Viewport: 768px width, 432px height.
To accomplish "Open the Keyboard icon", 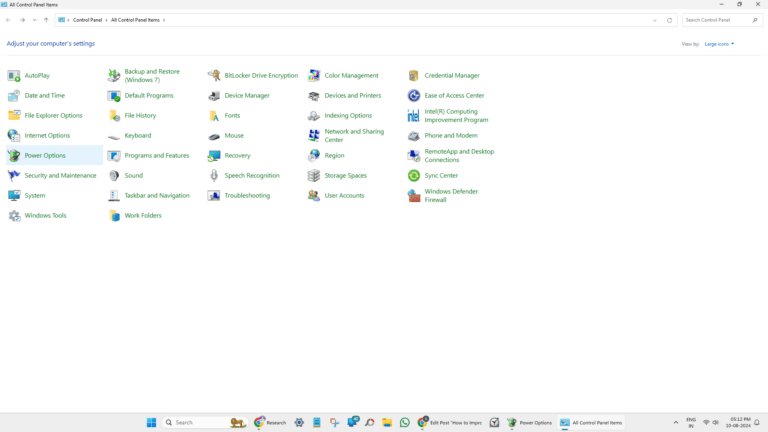I will tap(114, 136).
